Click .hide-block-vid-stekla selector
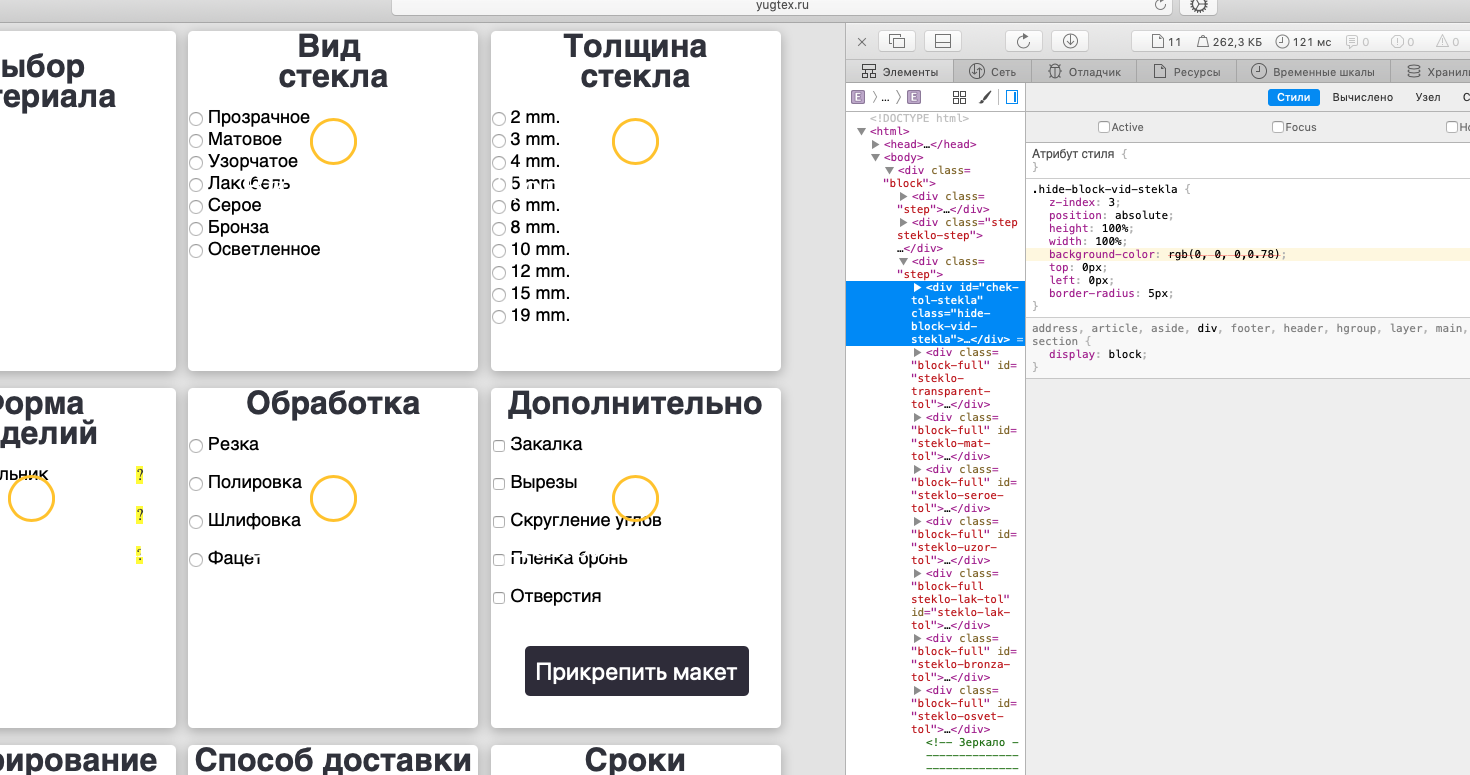 pyautogui.click(x=1105, y=188)
